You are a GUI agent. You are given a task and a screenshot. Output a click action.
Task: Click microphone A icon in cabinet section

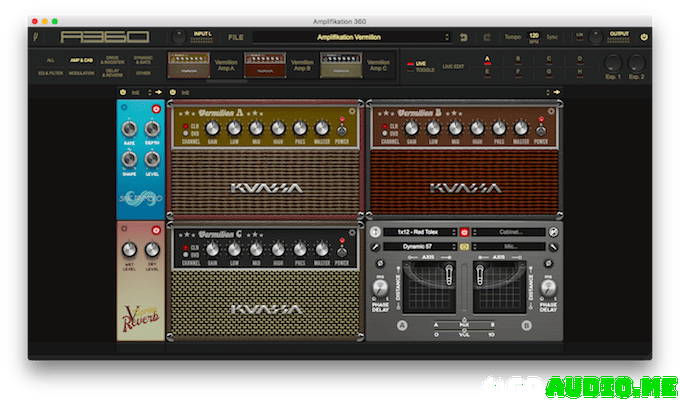click(x=375, y=247)
